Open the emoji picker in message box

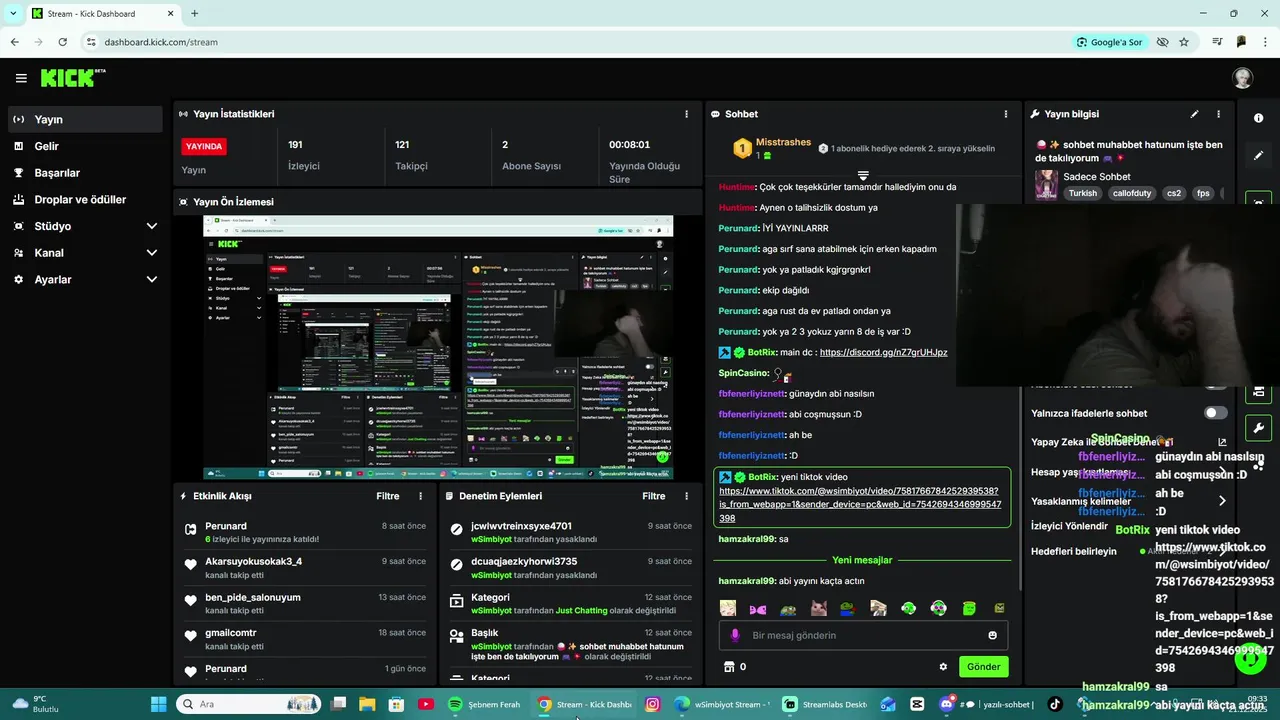click(992, 635)
